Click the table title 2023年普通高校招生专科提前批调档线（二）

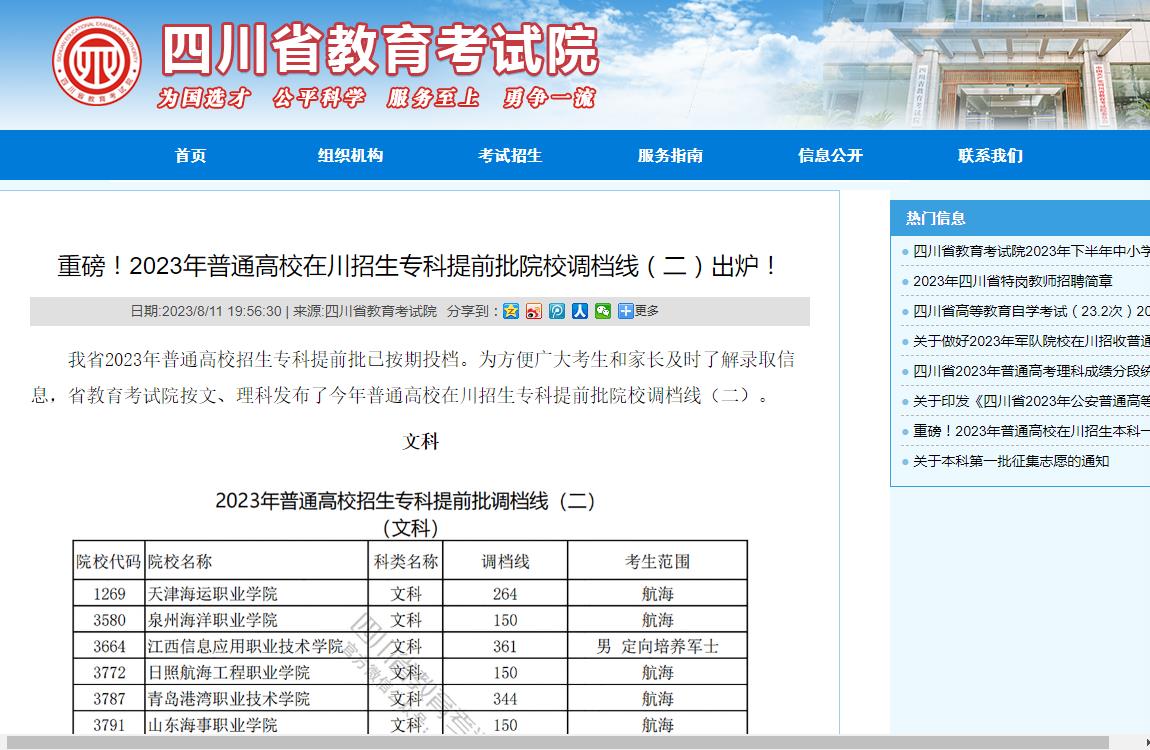(405, 501)
